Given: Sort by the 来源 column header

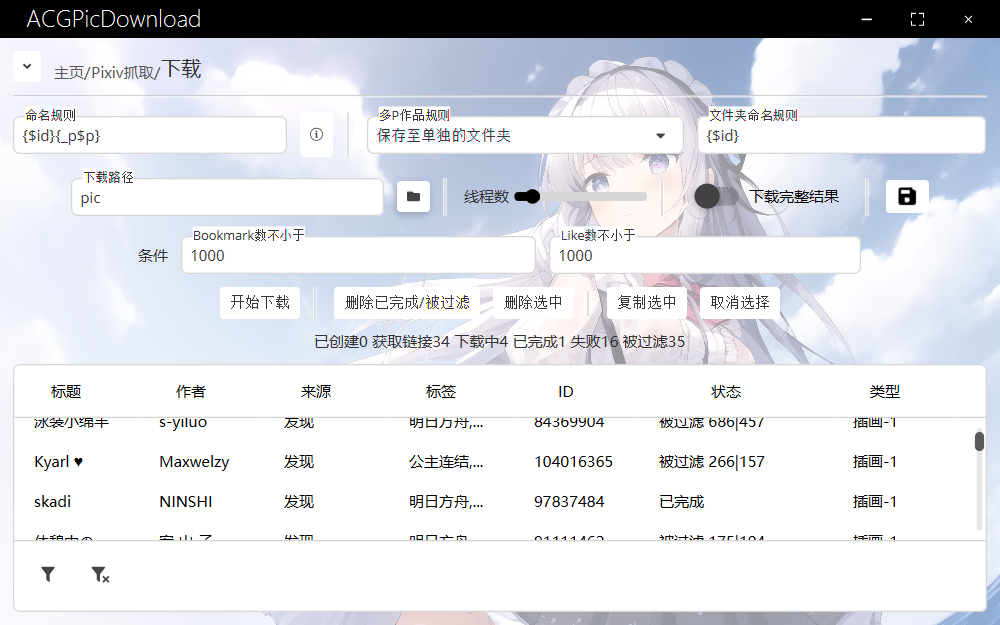Looking at the screenshot, I should [316, 392].
